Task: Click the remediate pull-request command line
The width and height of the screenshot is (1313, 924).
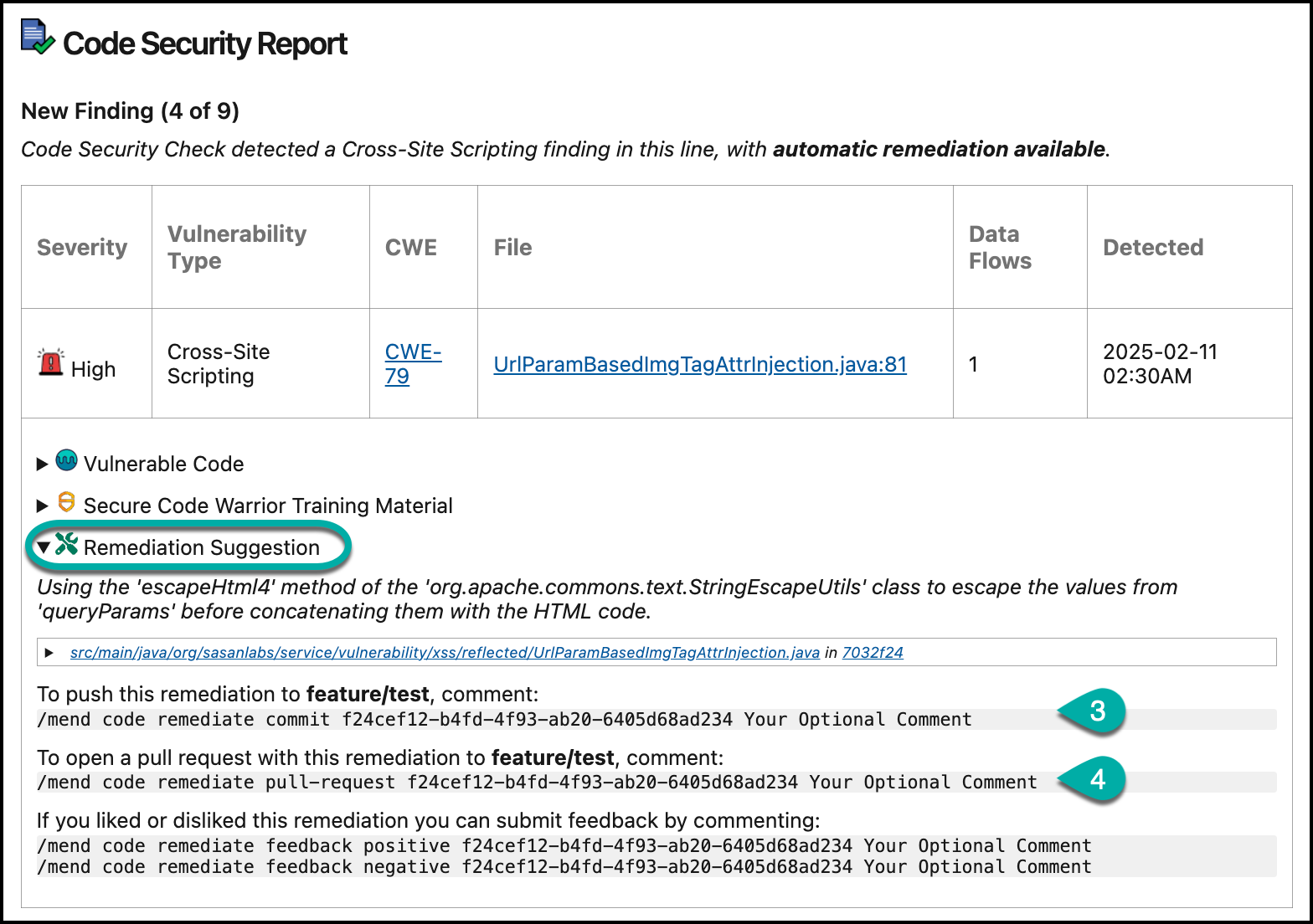Action: coord(537,783)
